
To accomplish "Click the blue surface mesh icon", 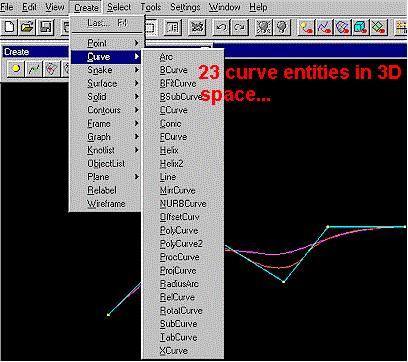I will tap(342, 27).
